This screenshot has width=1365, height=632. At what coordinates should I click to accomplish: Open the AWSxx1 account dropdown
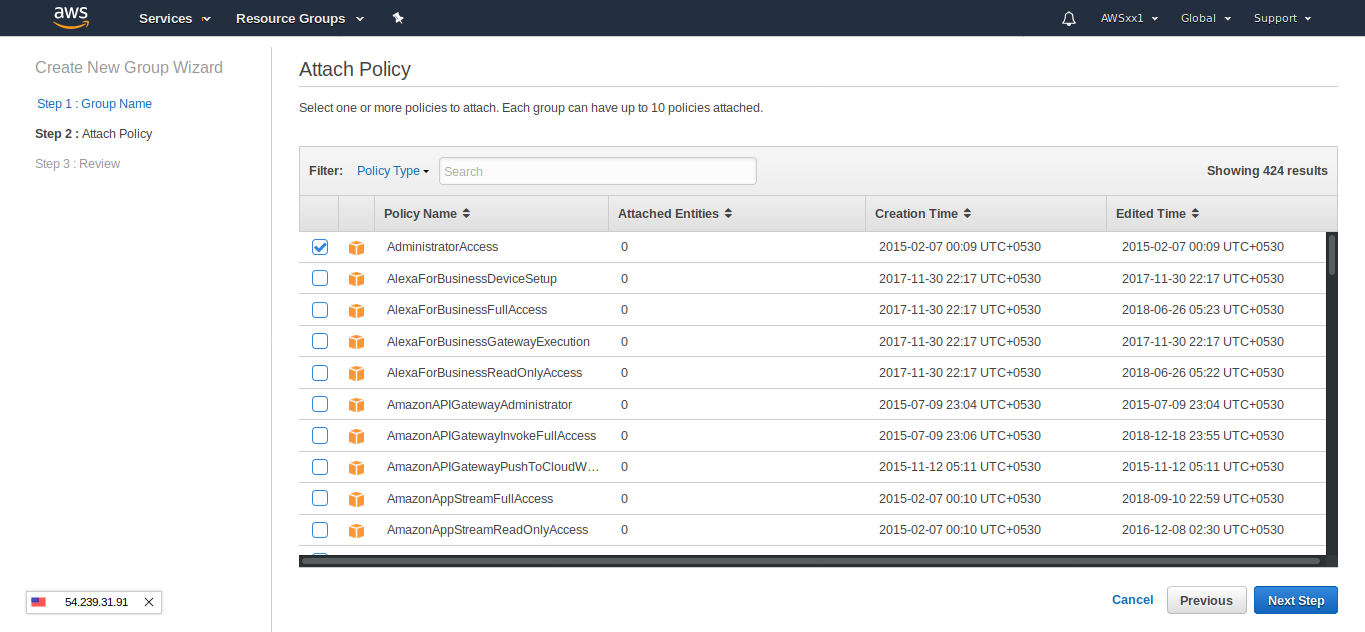(1129, 18)
